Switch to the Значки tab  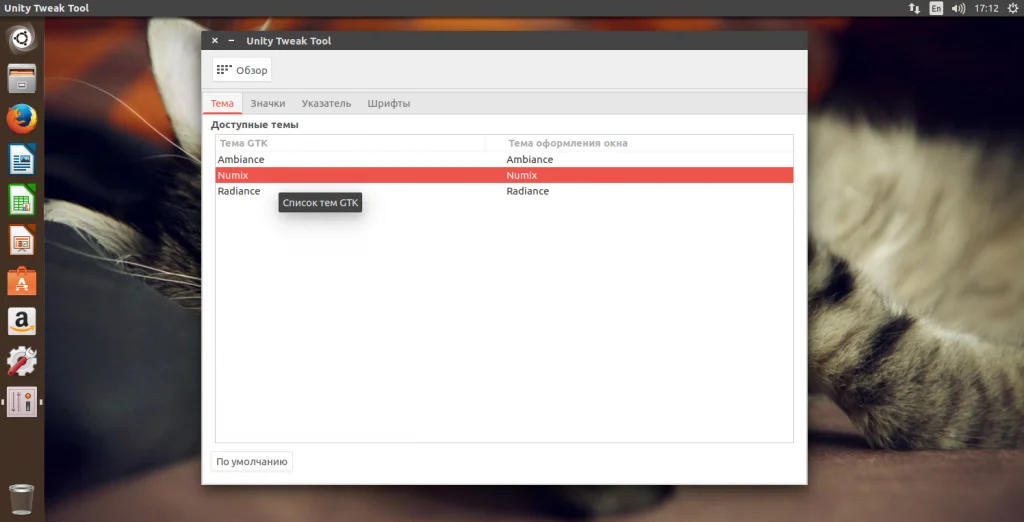[x=268, y=103]
